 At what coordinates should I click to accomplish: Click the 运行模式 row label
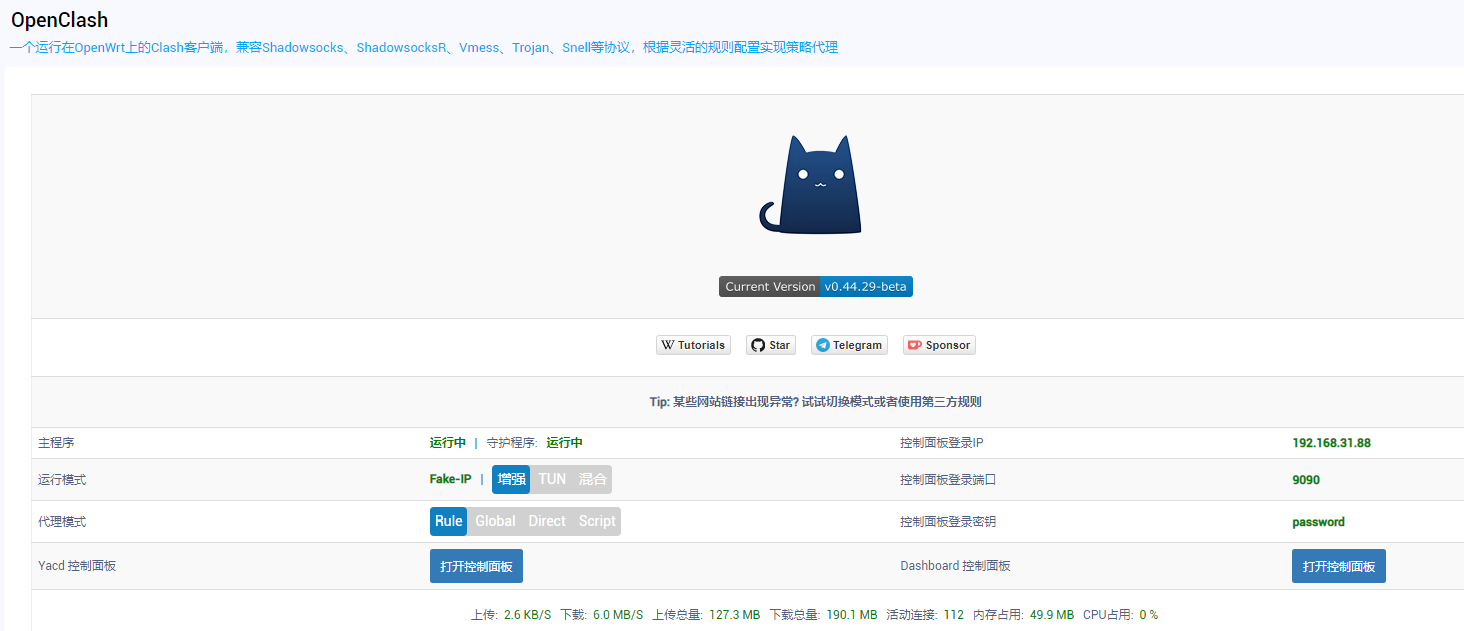[x=62, y=480]
